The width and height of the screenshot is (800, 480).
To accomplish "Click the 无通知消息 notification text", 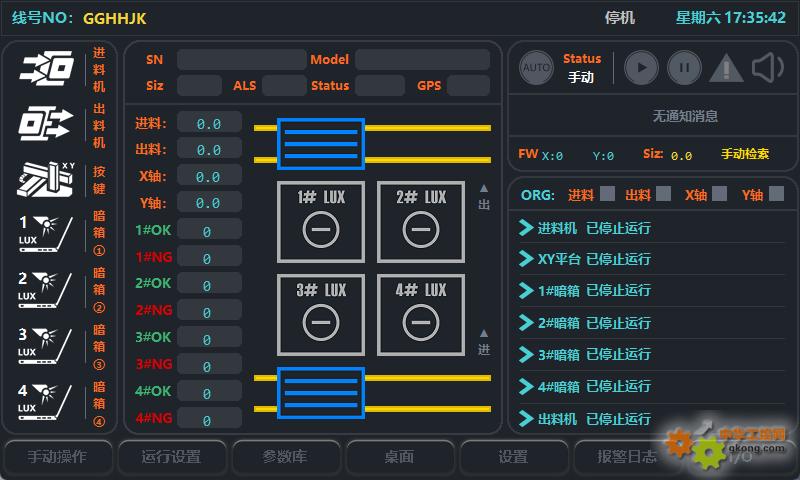I will pos(685,116).
